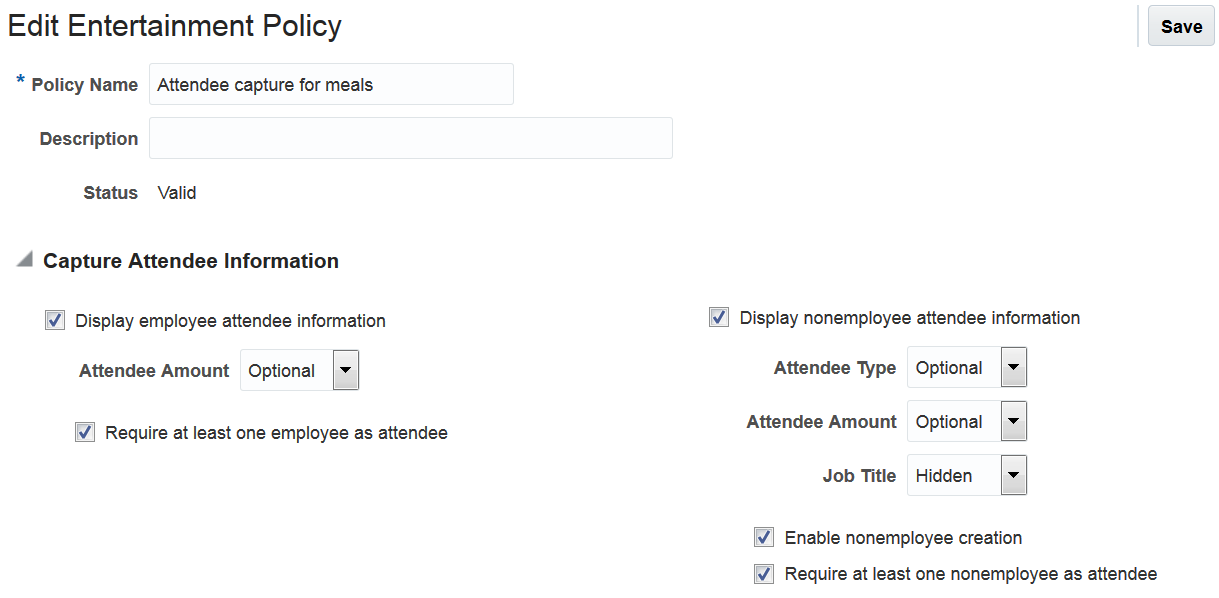
Task: Uncheck Display employee attendee information
Action: pos(55,321)
